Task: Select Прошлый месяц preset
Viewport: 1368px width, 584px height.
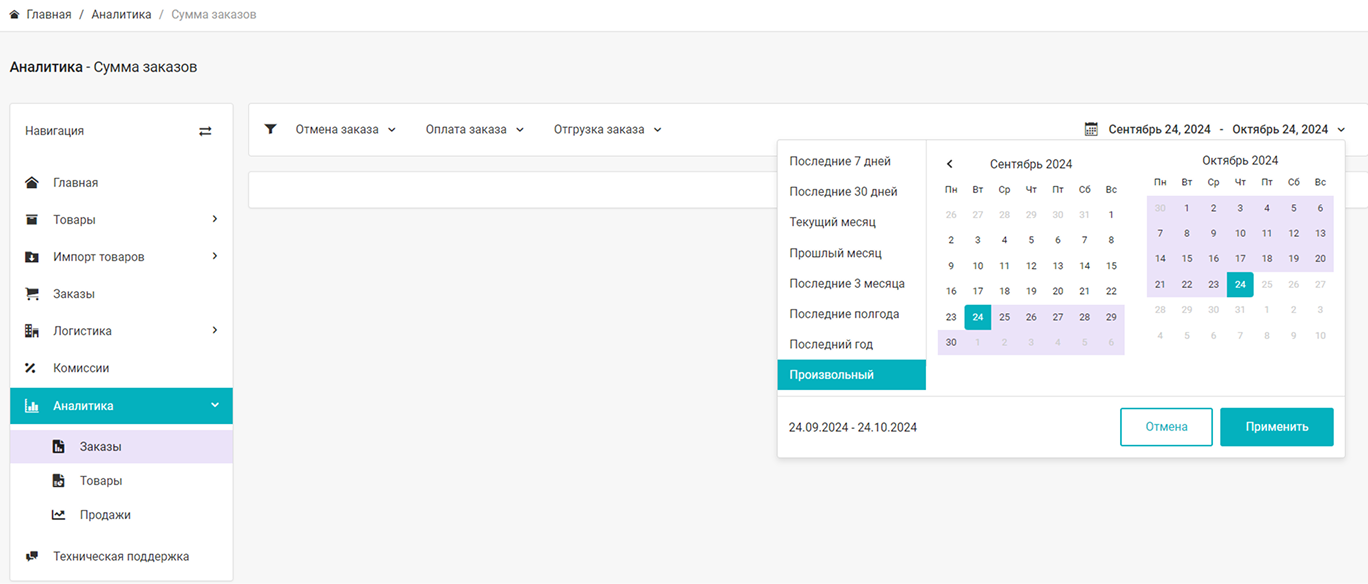Action: click(x=852, y=253)
